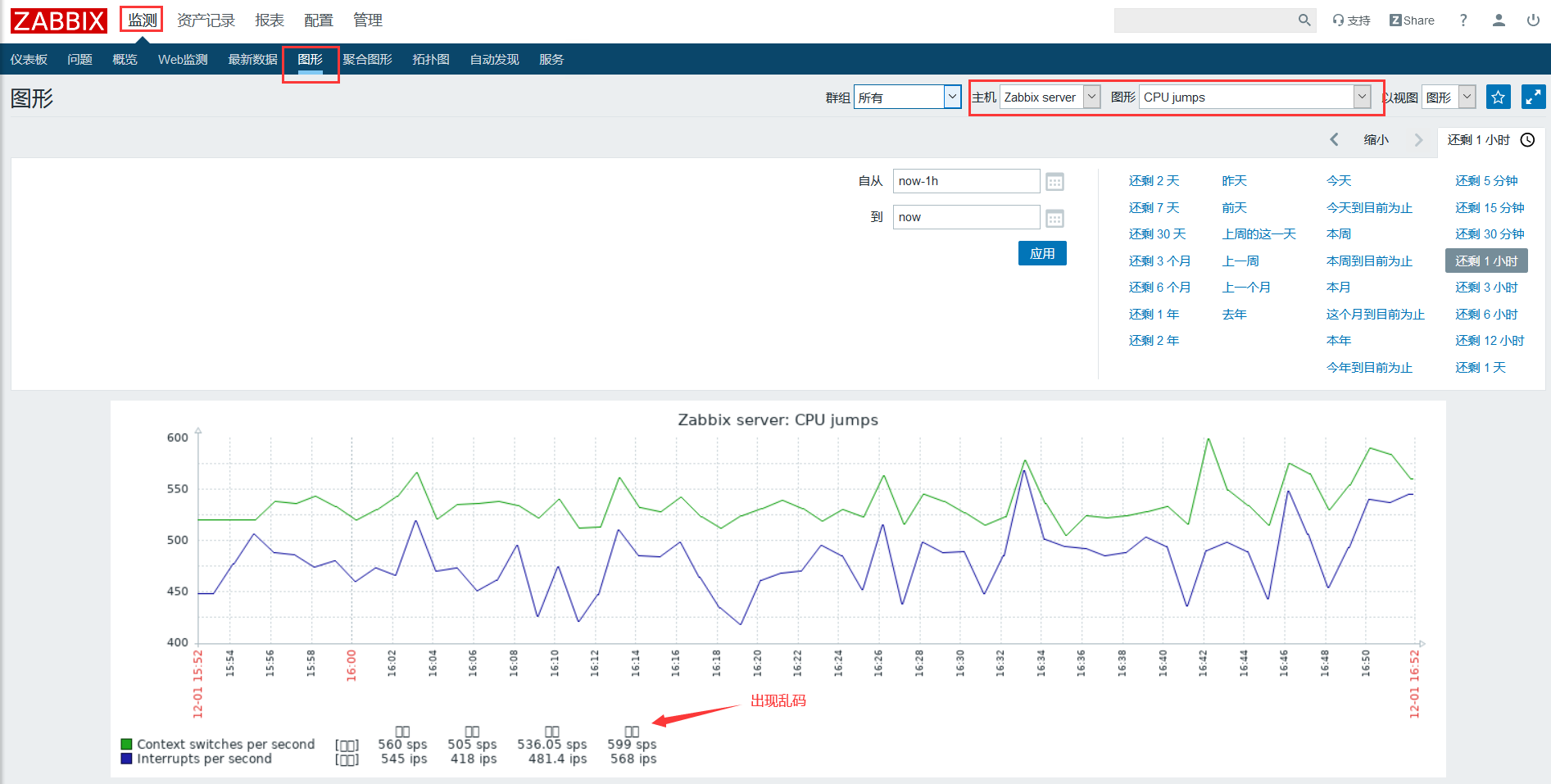Click the search magnifier icon
The image size is (1551, 784).
pos(1304,20)
